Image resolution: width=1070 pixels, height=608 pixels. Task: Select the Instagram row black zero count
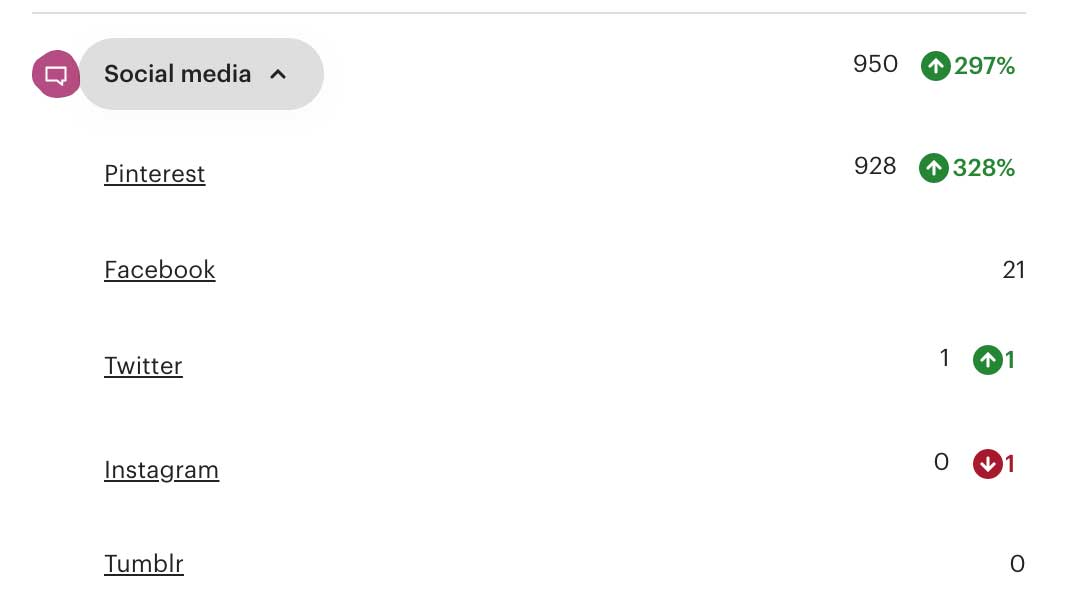tap(942, 462)
